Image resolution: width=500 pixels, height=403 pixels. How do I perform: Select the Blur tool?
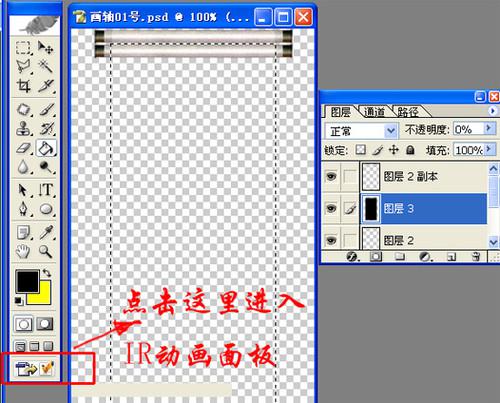click(x=23, y=167)
